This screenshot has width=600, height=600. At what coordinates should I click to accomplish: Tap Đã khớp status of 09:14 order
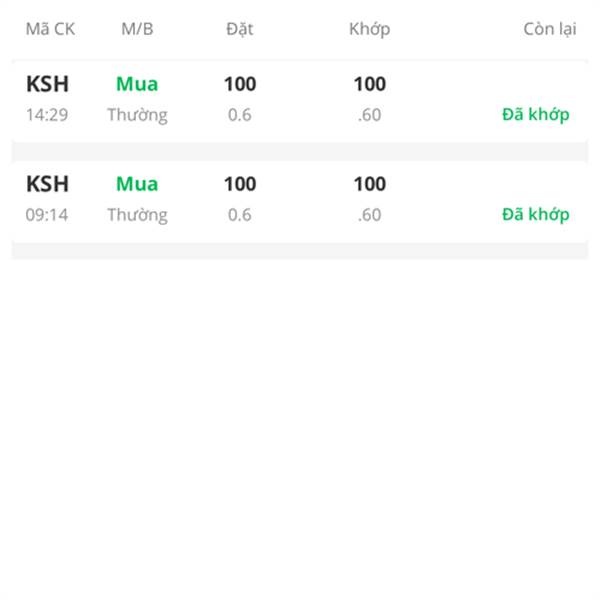(536, 215)
